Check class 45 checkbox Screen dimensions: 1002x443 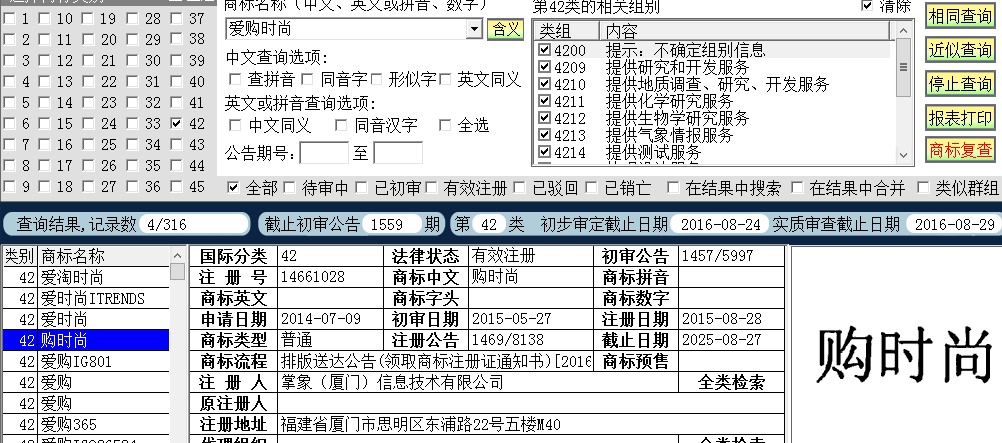pyautogui.click(x=177, y=187)
